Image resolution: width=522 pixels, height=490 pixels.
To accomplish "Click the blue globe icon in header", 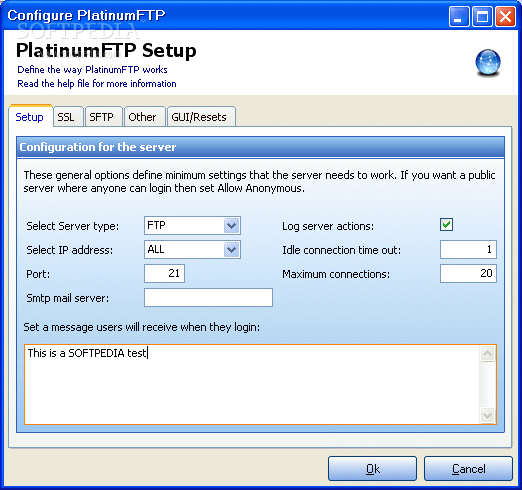I will pos(488,62).
